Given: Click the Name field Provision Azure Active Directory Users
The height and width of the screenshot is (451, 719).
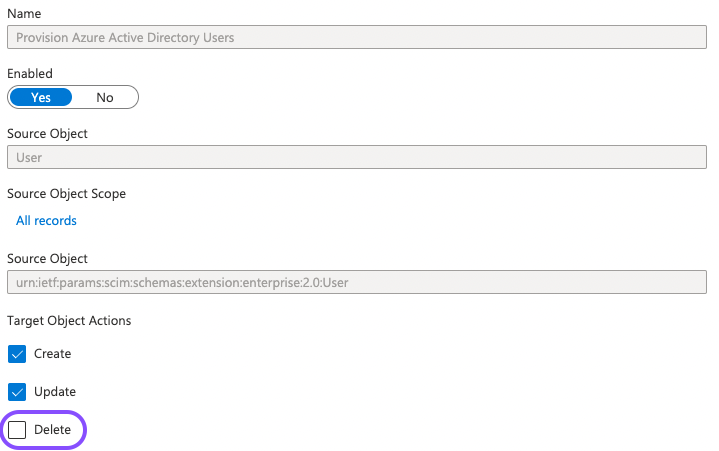Looking at the screenshot, I should (x=357, y=37).
